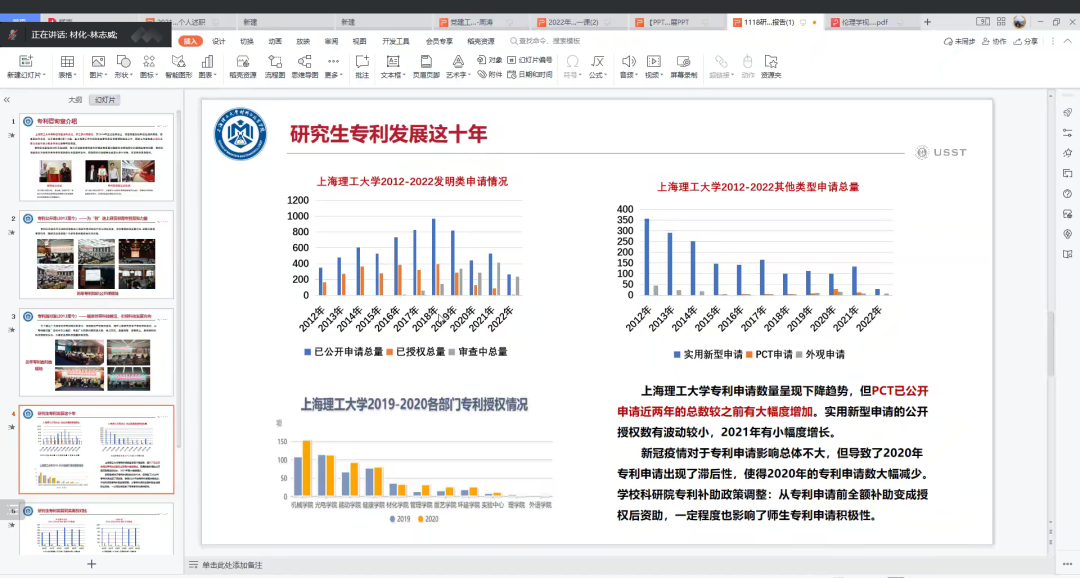
Task: Open the three-dot more options menu near 分享
Action: [x=1052, y=41]
